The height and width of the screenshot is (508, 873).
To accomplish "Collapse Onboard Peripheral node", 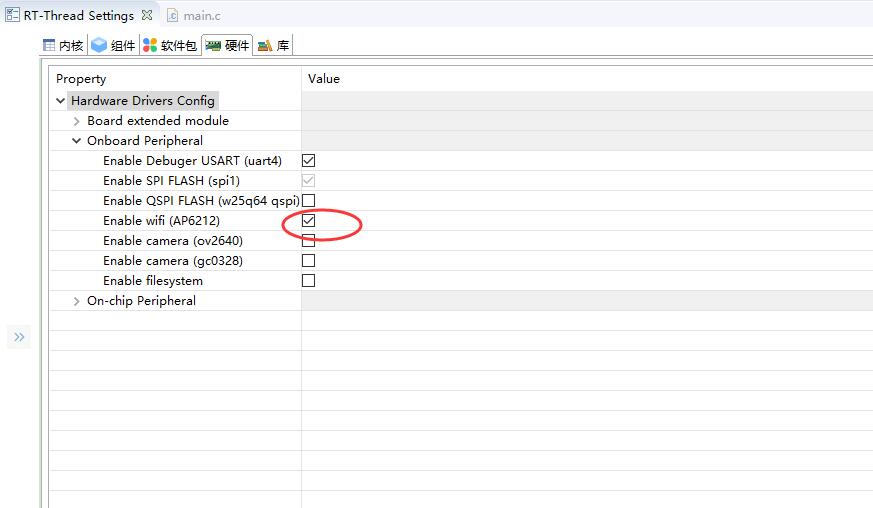I will pos(77,141).
